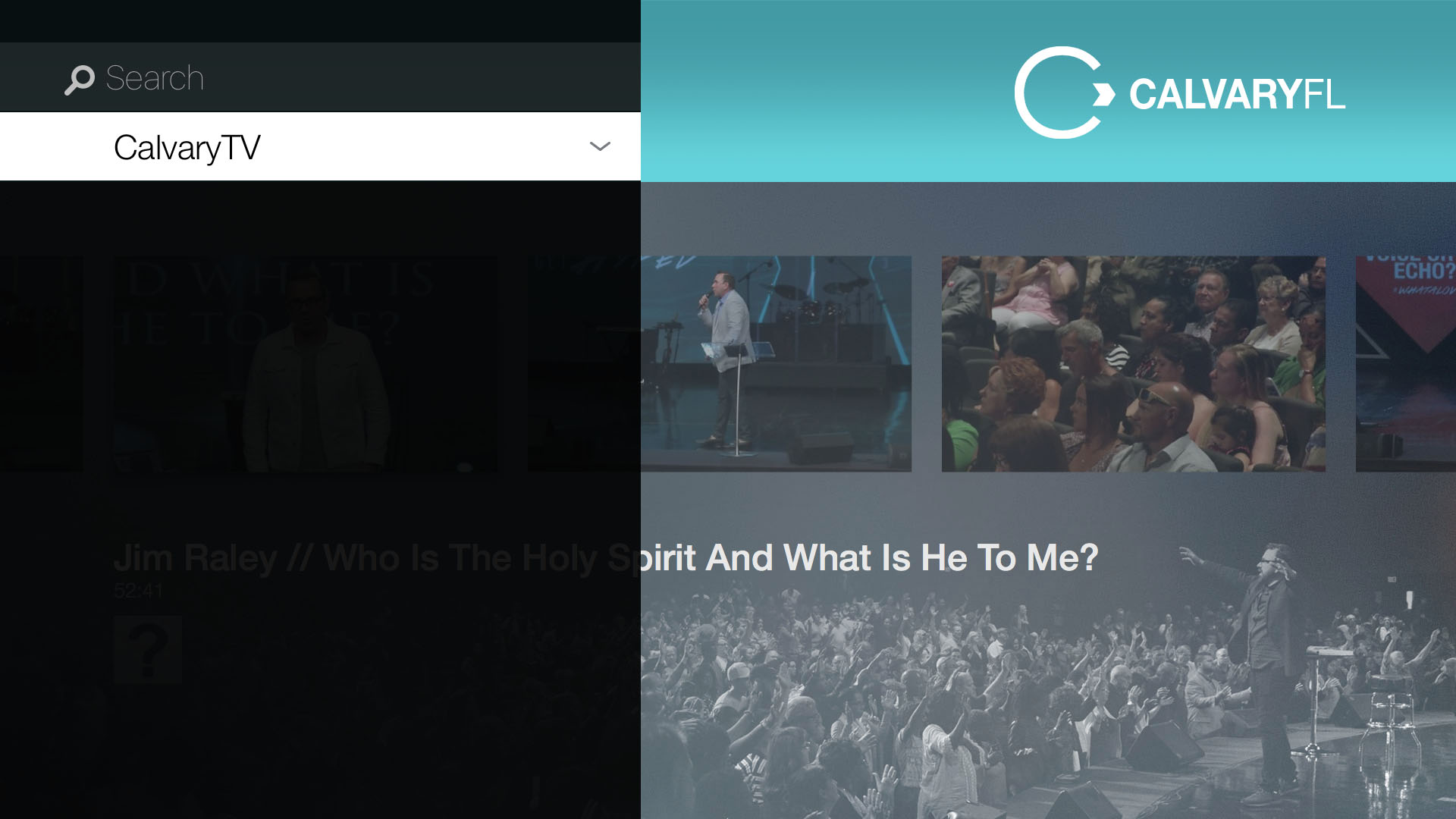Click the arrow inside the CalvaryFL logo

tap(1103, 95)
